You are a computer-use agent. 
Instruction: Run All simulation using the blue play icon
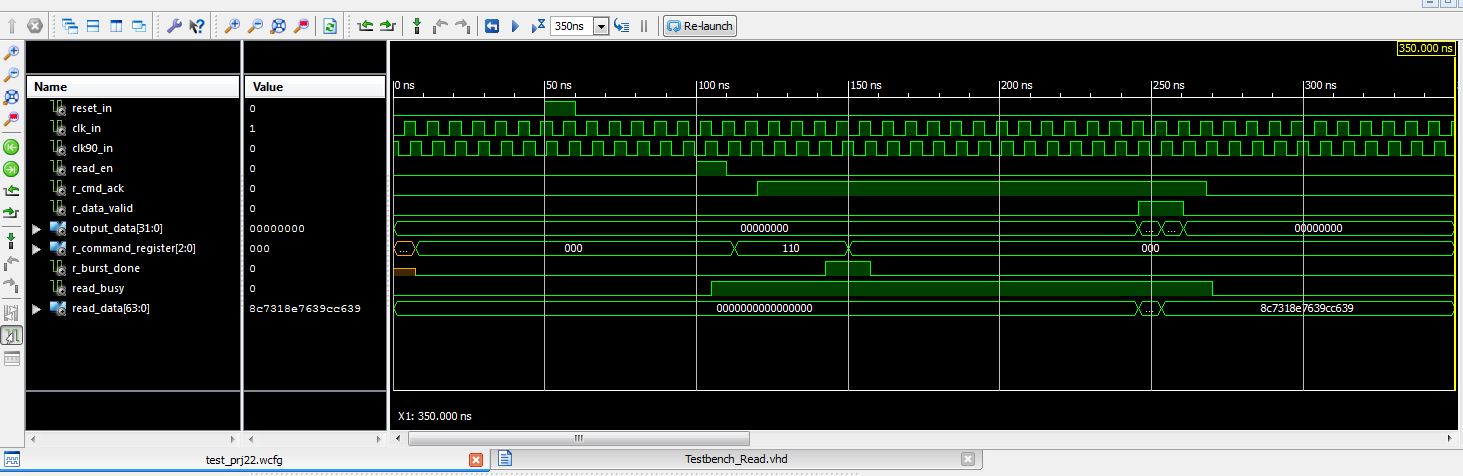pyautogui.click(x=516, y=25)
